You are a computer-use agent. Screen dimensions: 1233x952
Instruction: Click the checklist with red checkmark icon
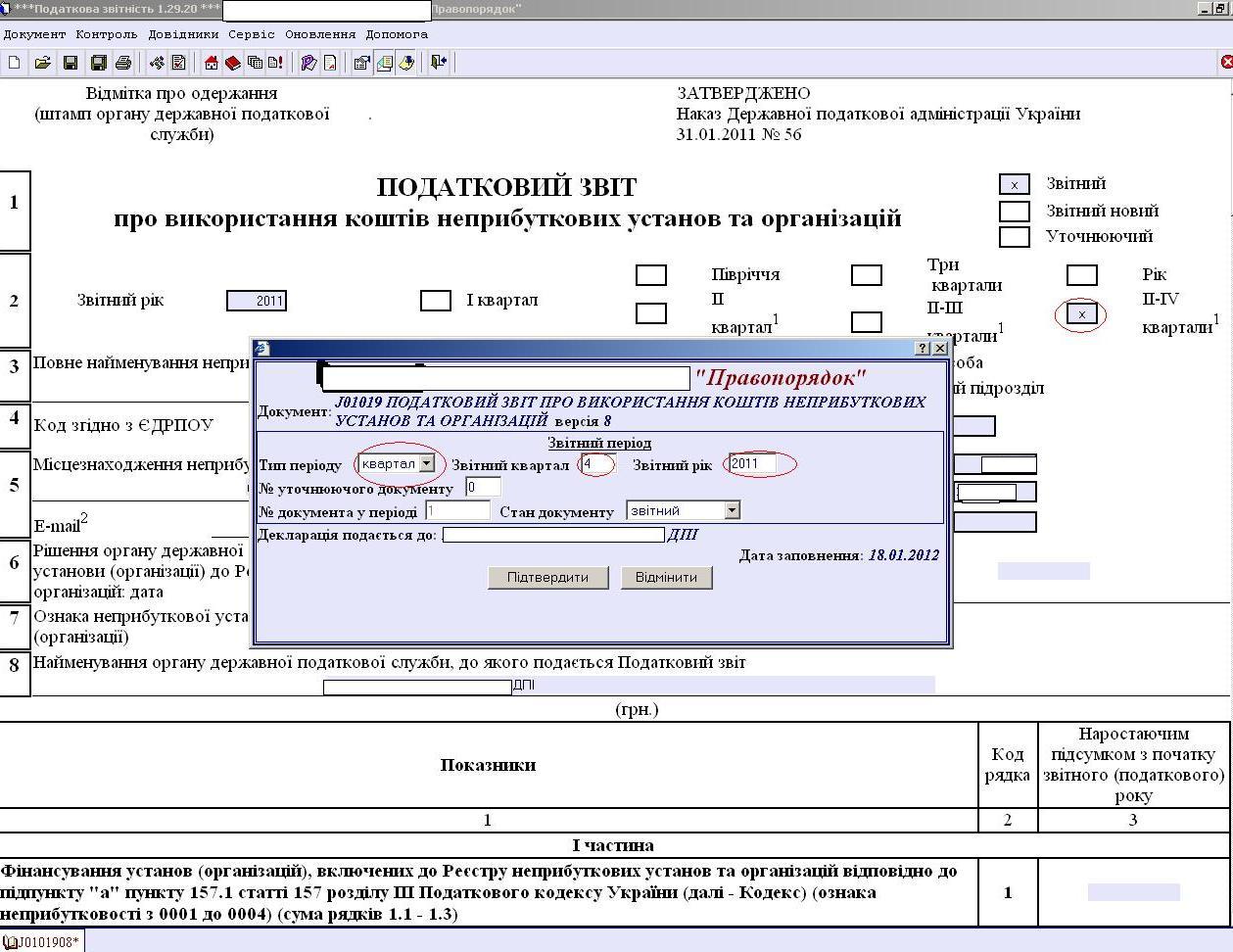tap(178, 63)
